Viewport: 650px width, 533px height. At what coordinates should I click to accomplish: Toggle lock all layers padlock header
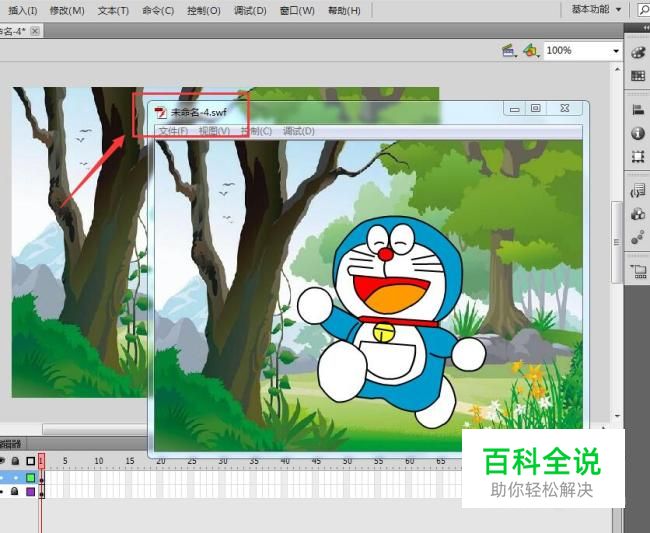pyautogui.click(x=15, y=460)
